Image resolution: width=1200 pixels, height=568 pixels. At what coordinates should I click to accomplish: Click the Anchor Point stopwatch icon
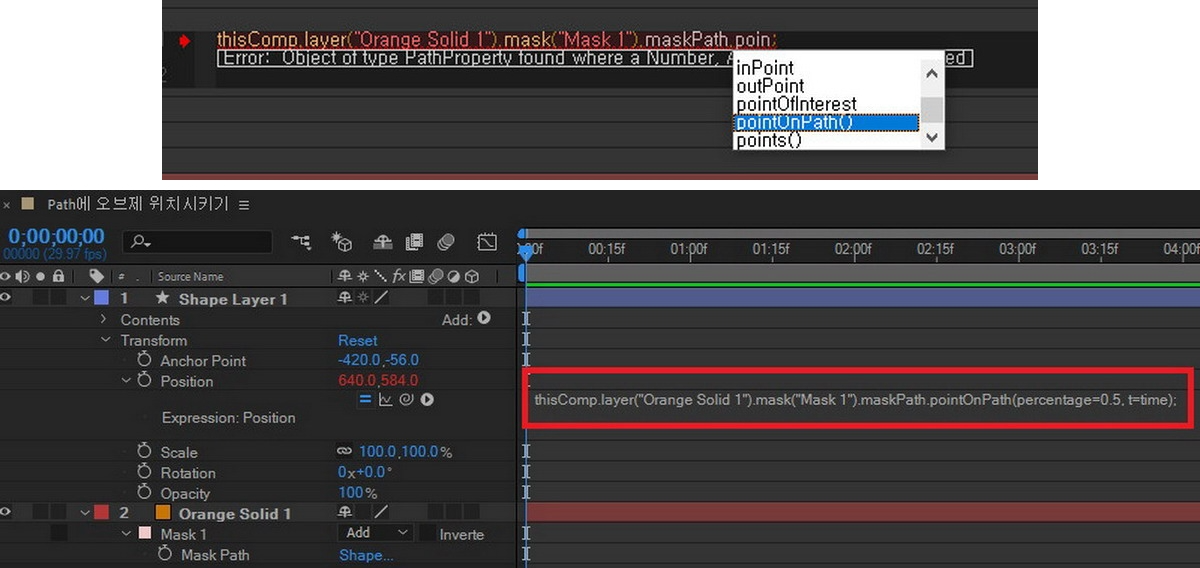pyautogui.click(x=144, y=360)
